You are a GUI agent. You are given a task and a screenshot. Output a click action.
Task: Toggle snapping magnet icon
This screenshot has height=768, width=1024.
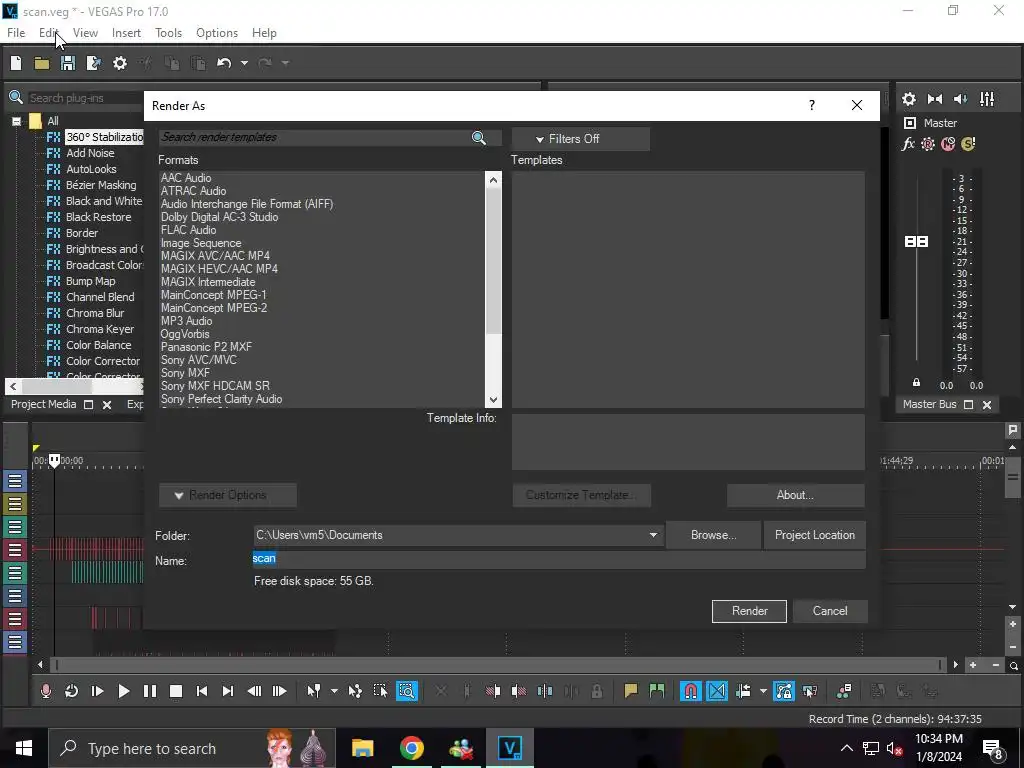coord(690,691)
